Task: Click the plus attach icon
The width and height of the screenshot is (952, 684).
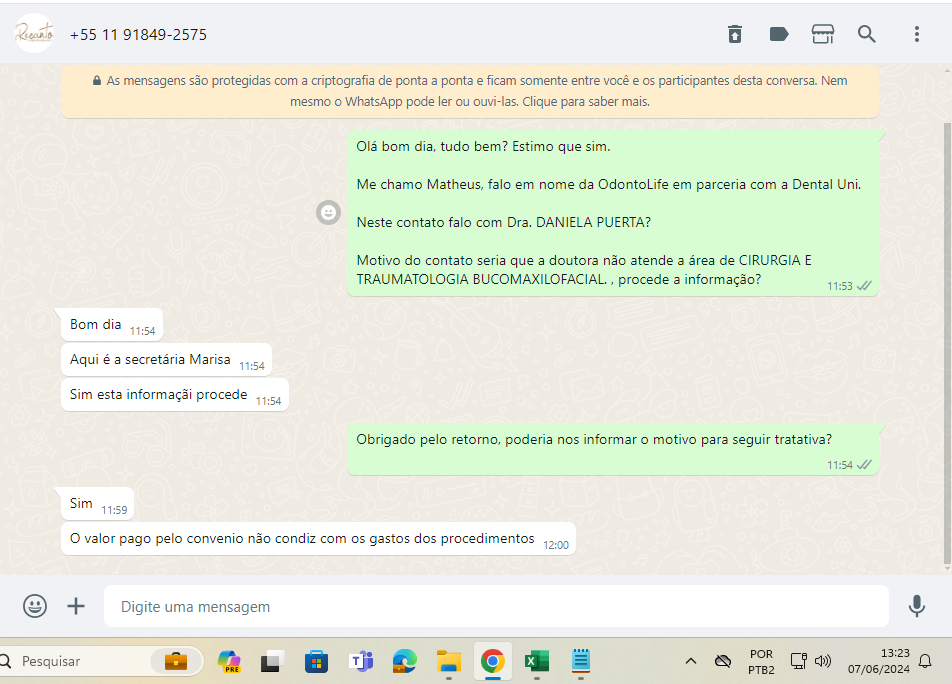Action: pos(76,606)
